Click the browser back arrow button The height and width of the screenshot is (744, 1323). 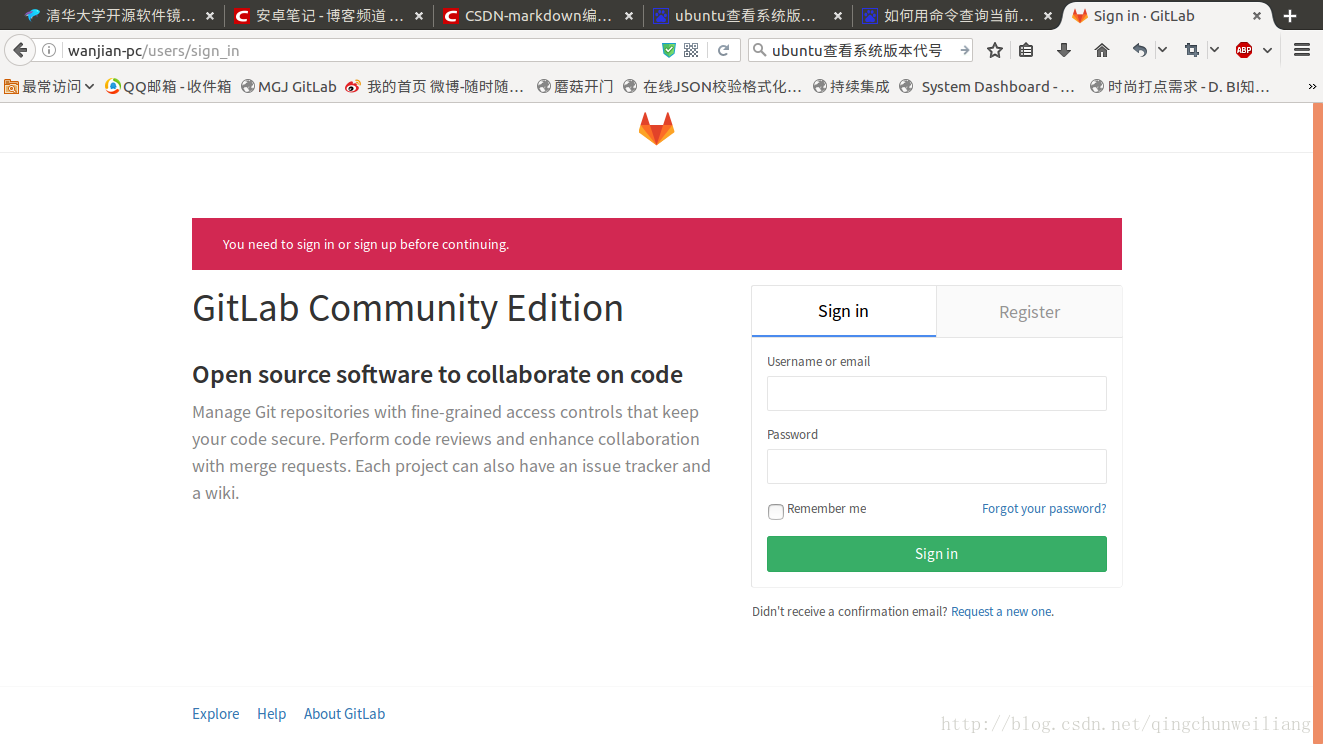tap(20, 50)
